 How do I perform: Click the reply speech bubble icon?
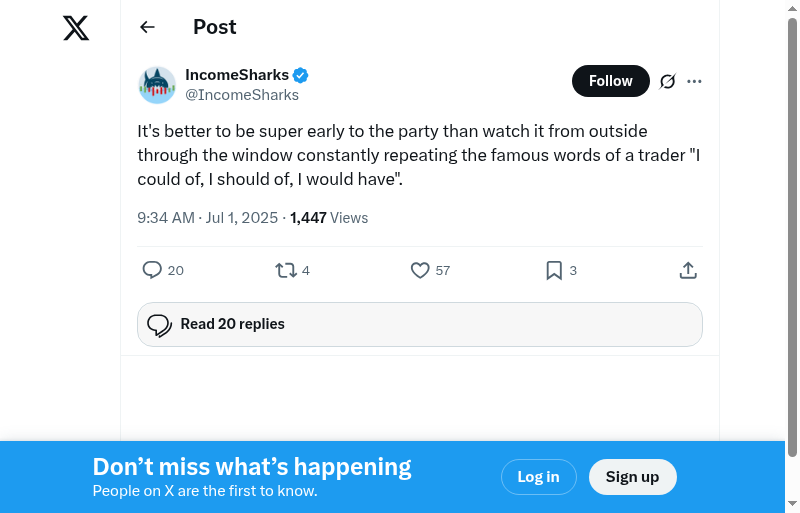coord(152,270)
